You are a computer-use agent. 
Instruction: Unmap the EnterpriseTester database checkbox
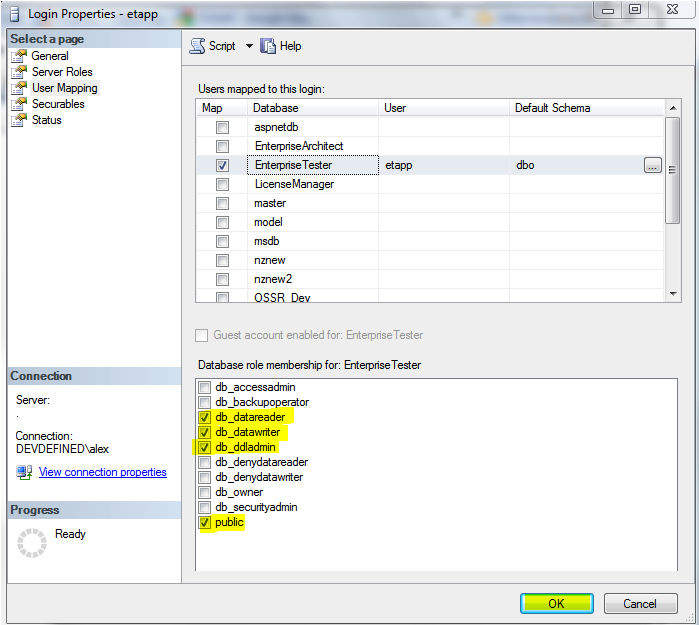pyautogui.click(x=222, y=165)
